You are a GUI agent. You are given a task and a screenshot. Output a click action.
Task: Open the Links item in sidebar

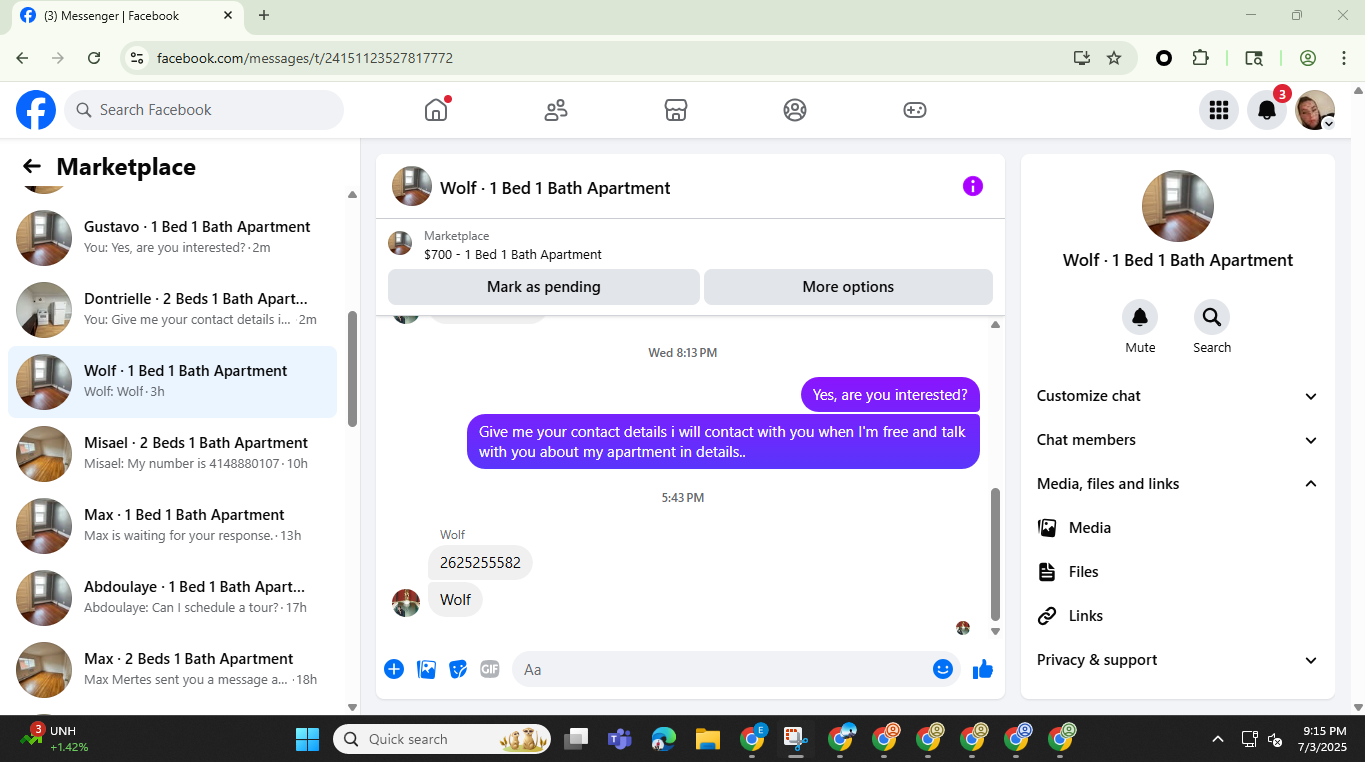(1178, 616)
